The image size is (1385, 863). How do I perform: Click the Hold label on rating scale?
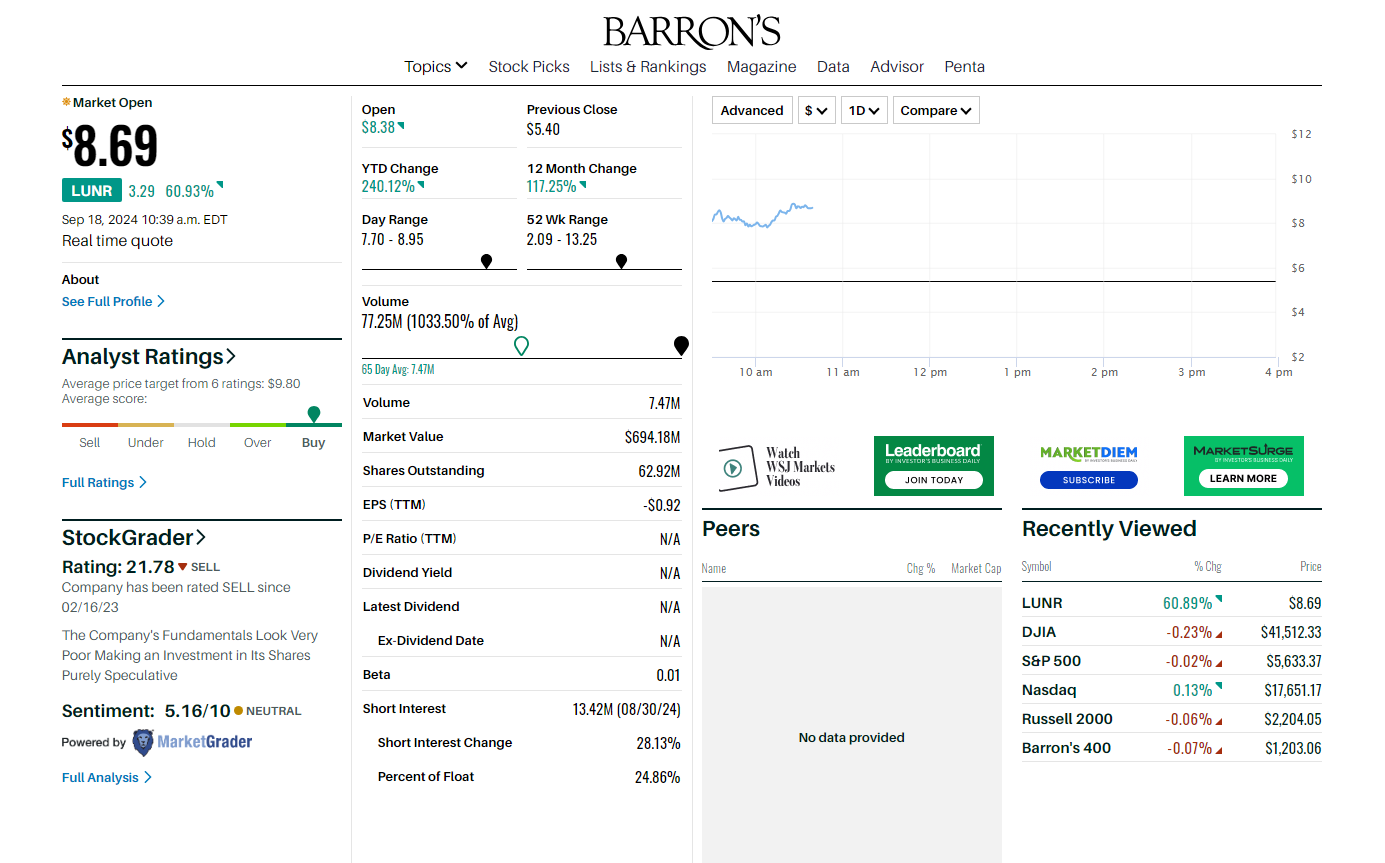tap(202, 442)
